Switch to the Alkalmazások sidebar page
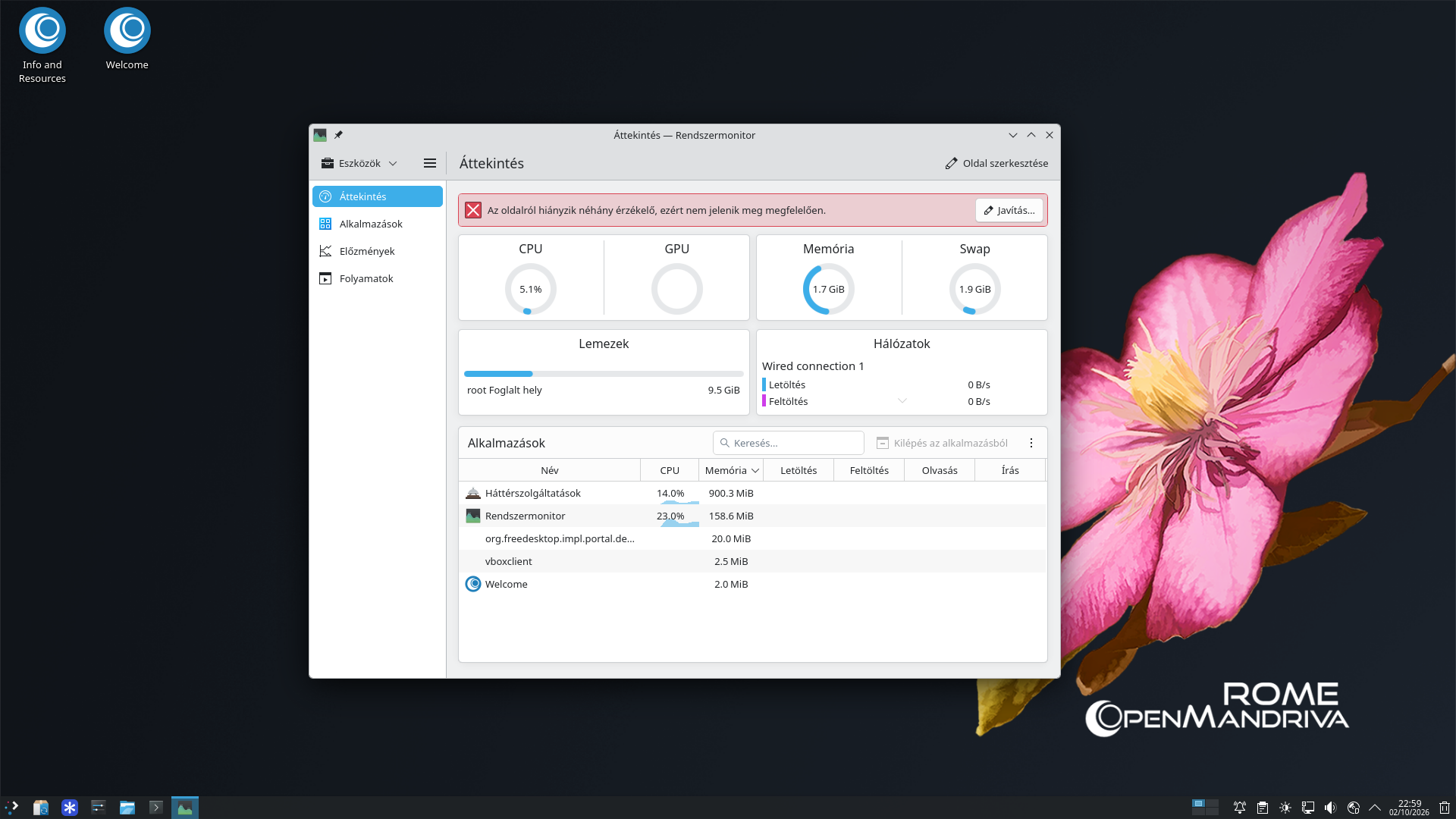 (x=378, y=224)
